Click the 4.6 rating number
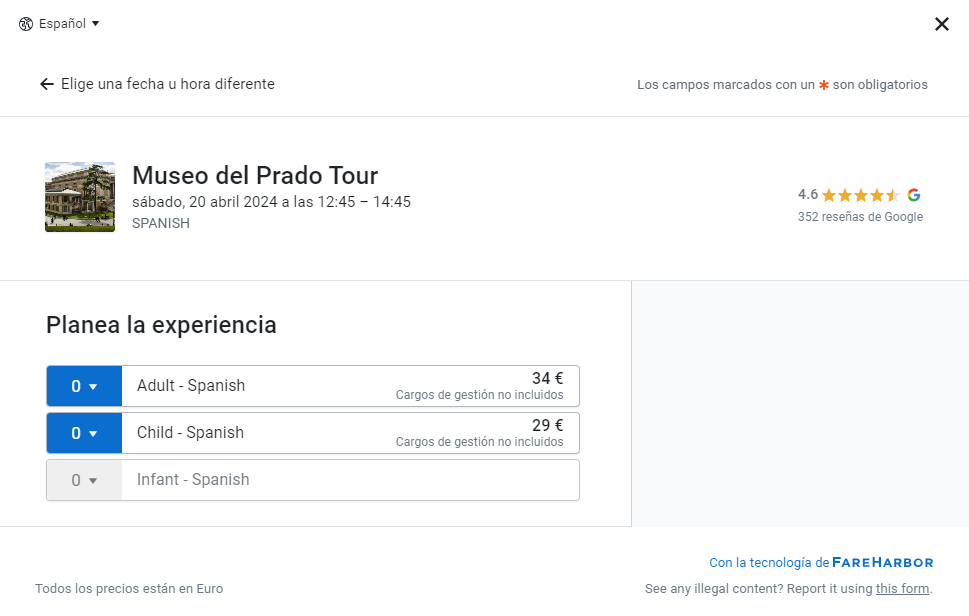969x616 pixels. pyautogui.click(x=808, y=195)
